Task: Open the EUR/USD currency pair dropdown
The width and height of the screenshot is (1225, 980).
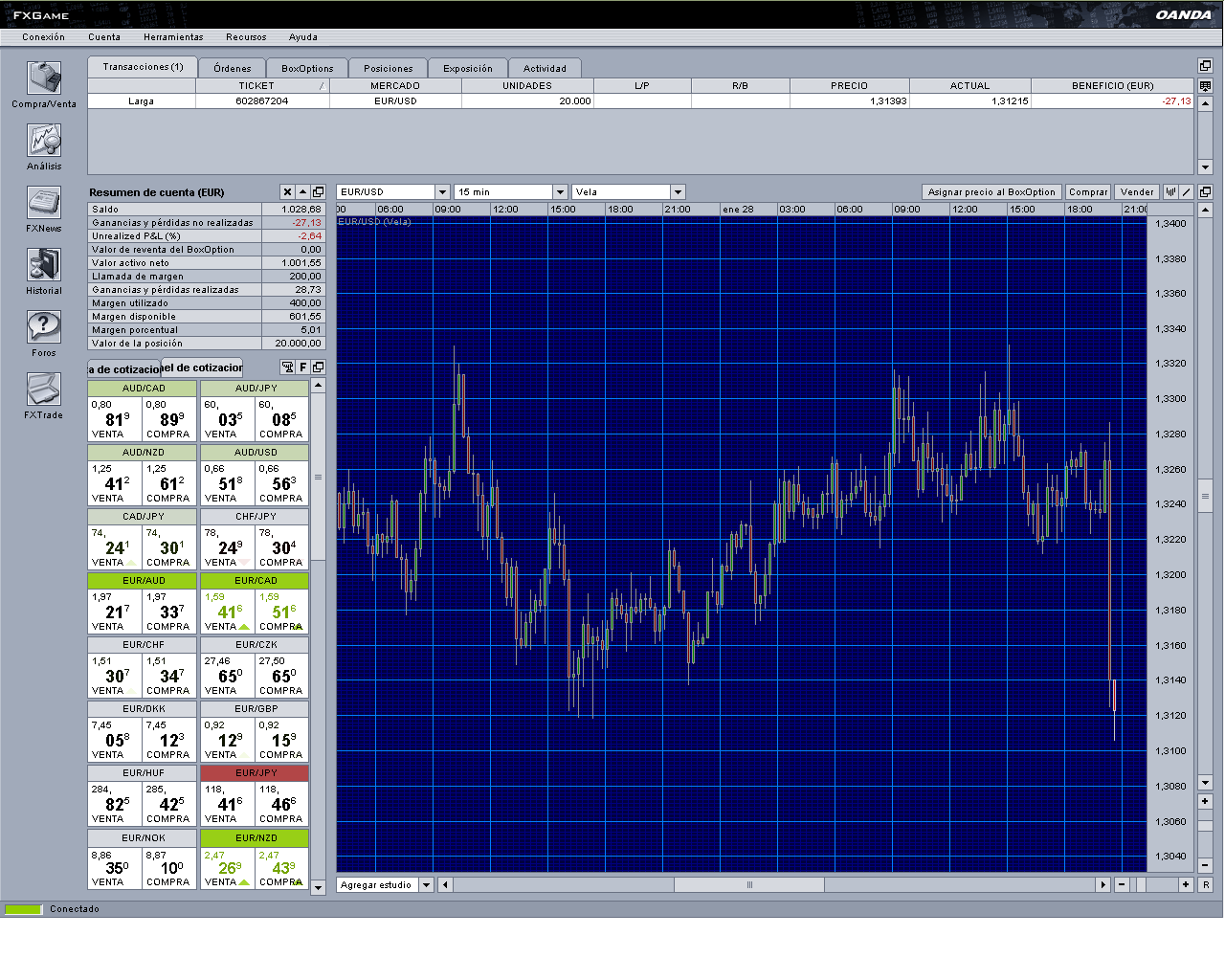Action: [442, 192]
